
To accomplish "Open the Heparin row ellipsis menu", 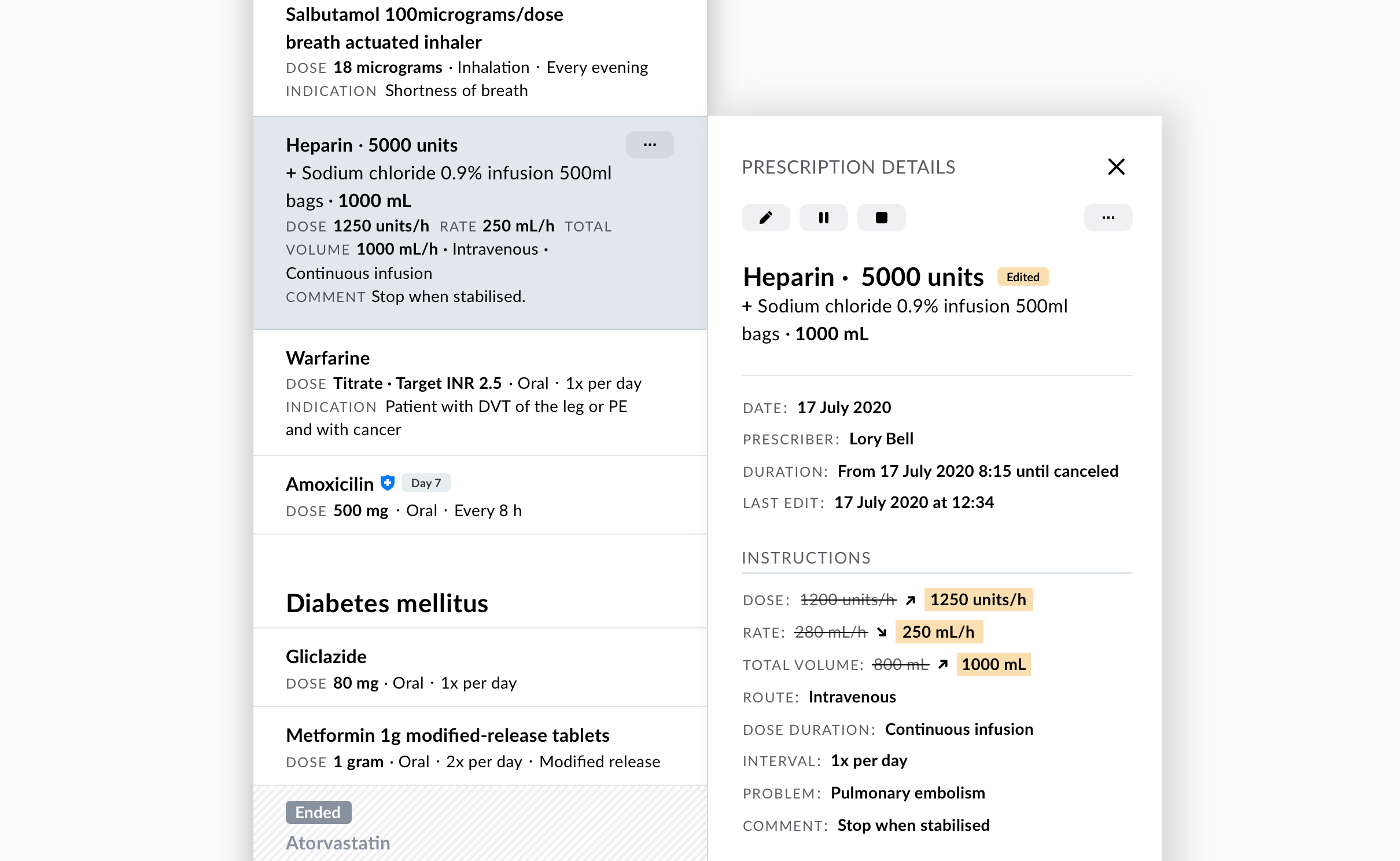I will (650, 145).
